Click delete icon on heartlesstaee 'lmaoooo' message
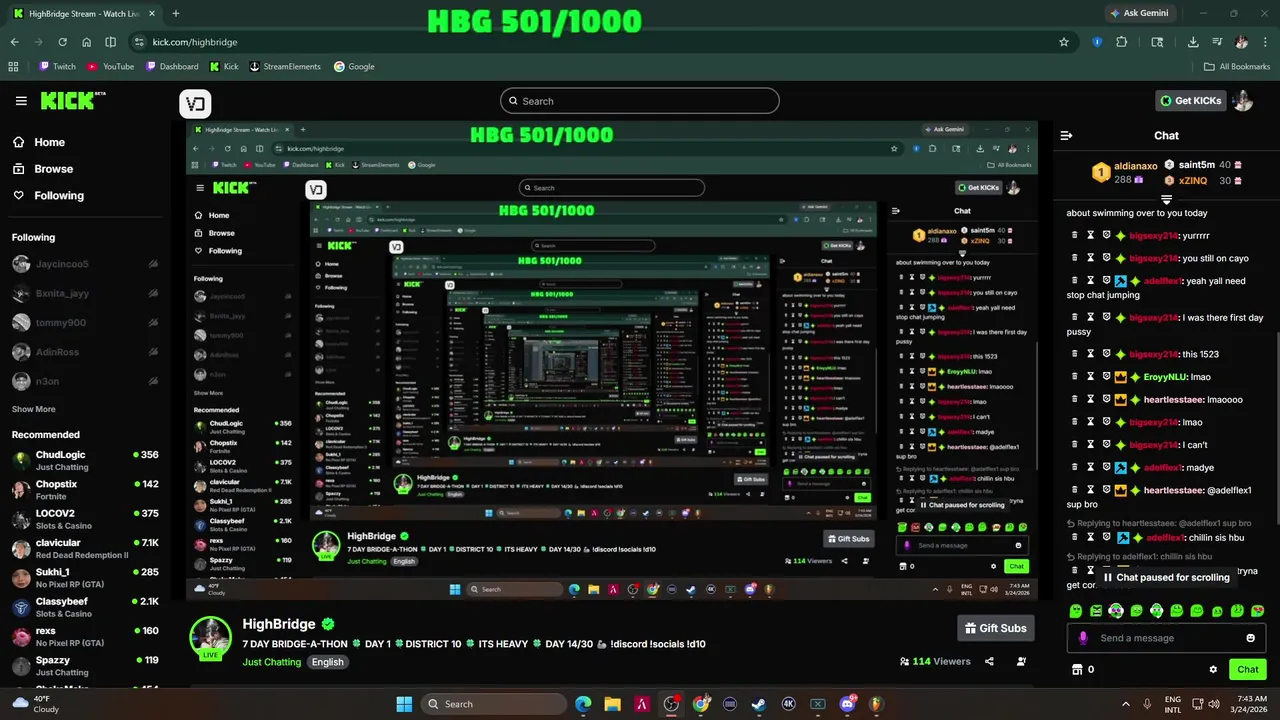The height and width of the screenshot is (720, 1280). pyautogui.click(x=1075, y=400)
